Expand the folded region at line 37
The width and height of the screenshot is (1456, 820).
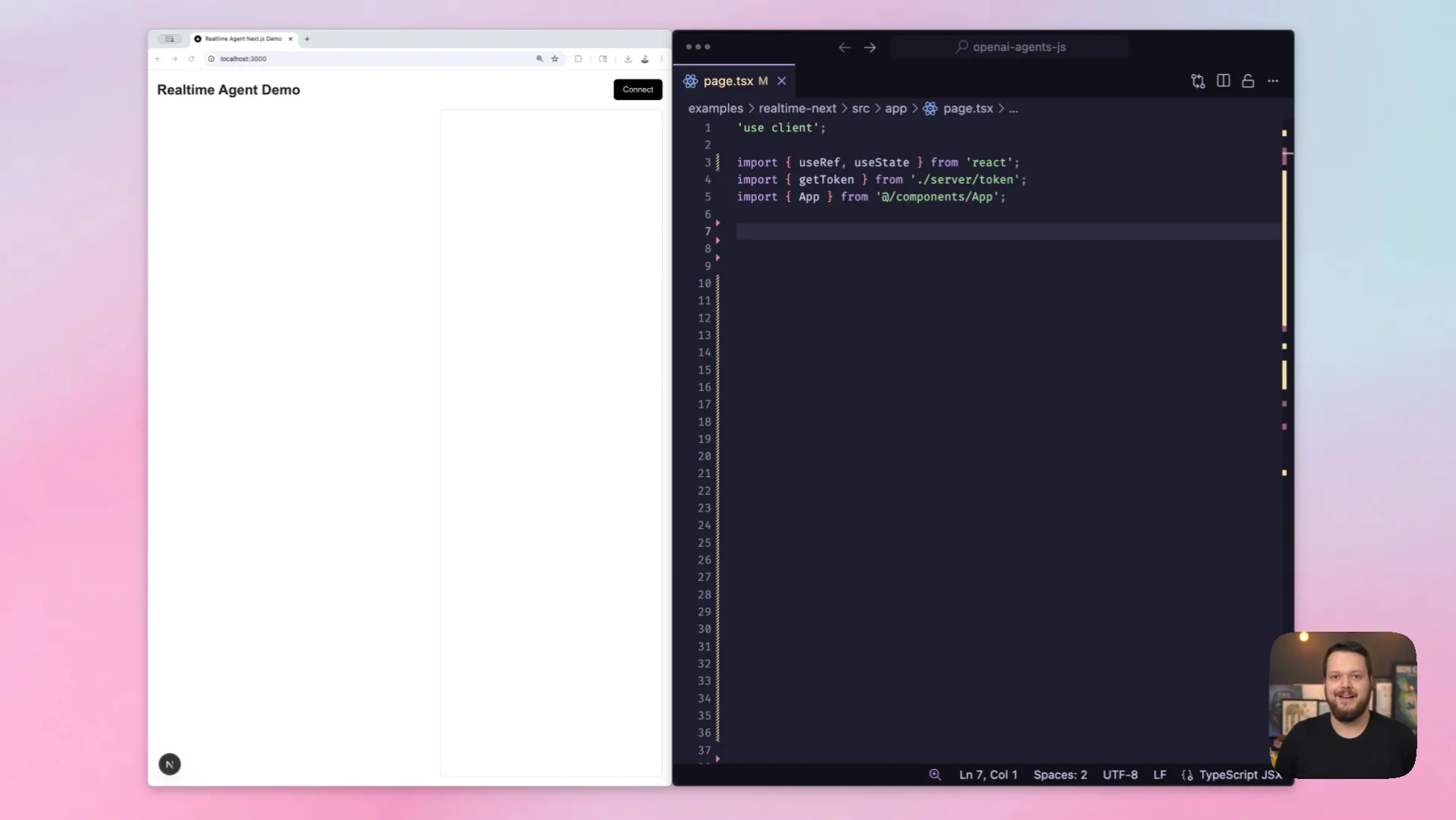(717, 758)
